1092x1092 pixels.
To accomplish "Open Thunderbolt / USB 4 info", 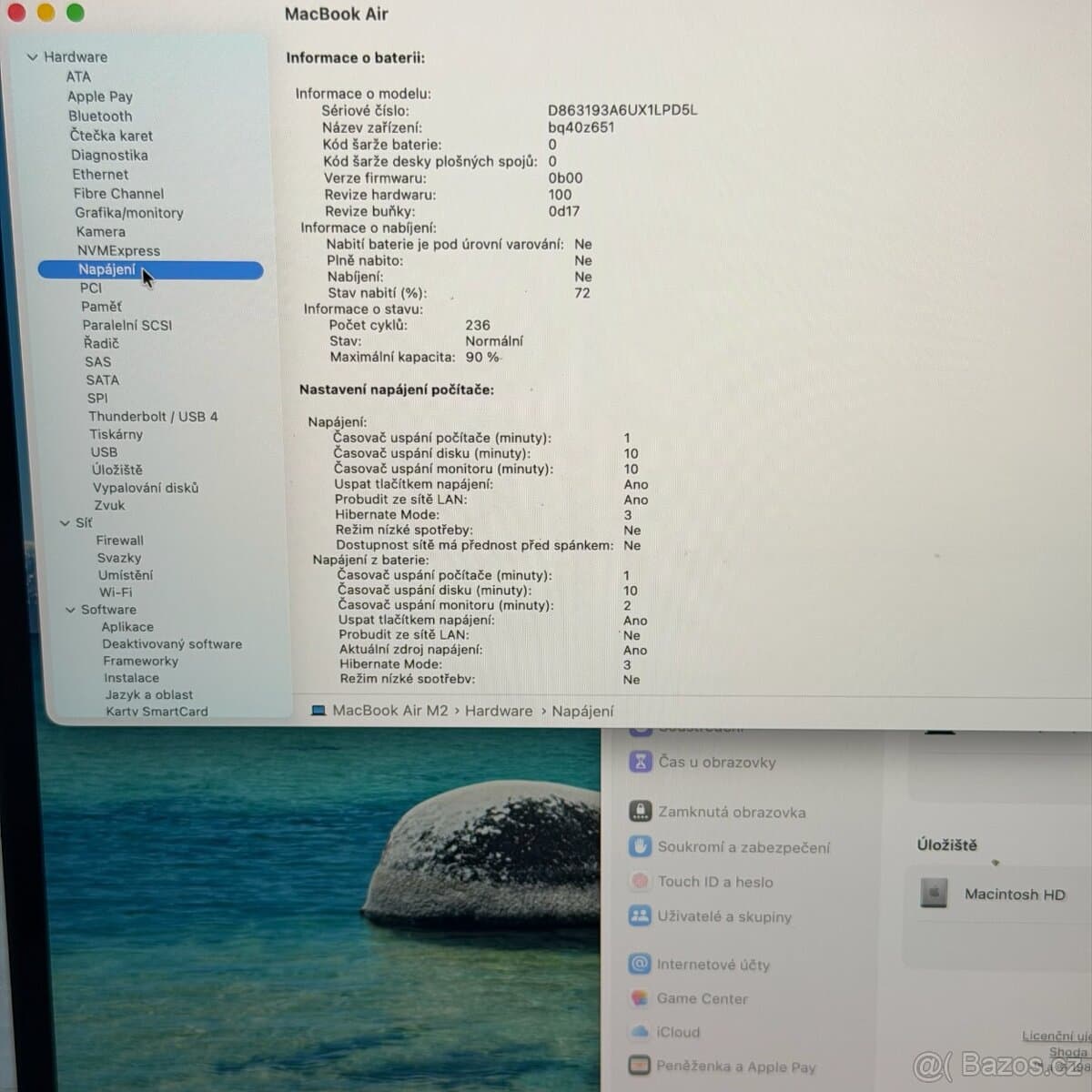I will point(153,417).
